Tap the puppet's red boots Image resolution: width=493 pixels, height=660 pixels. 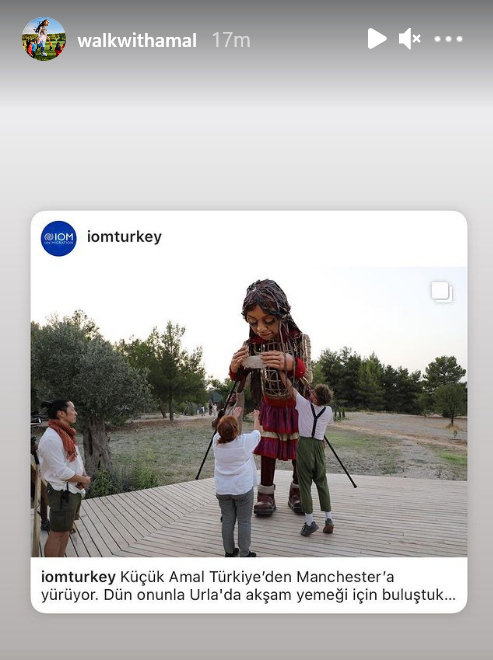coord(278,499)
